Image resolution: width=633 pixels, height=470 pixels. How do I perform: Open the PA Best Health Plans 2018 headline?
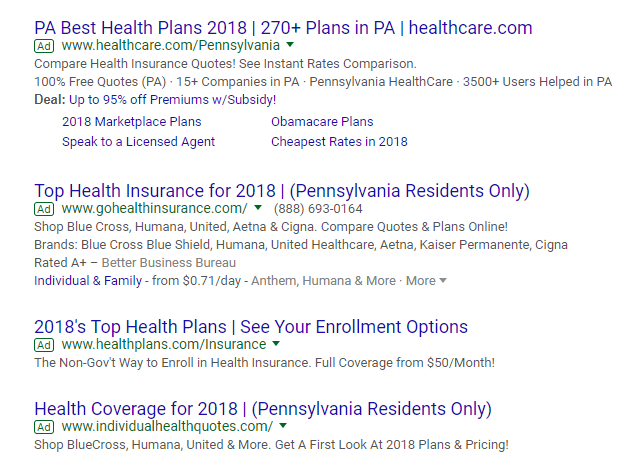283,28
